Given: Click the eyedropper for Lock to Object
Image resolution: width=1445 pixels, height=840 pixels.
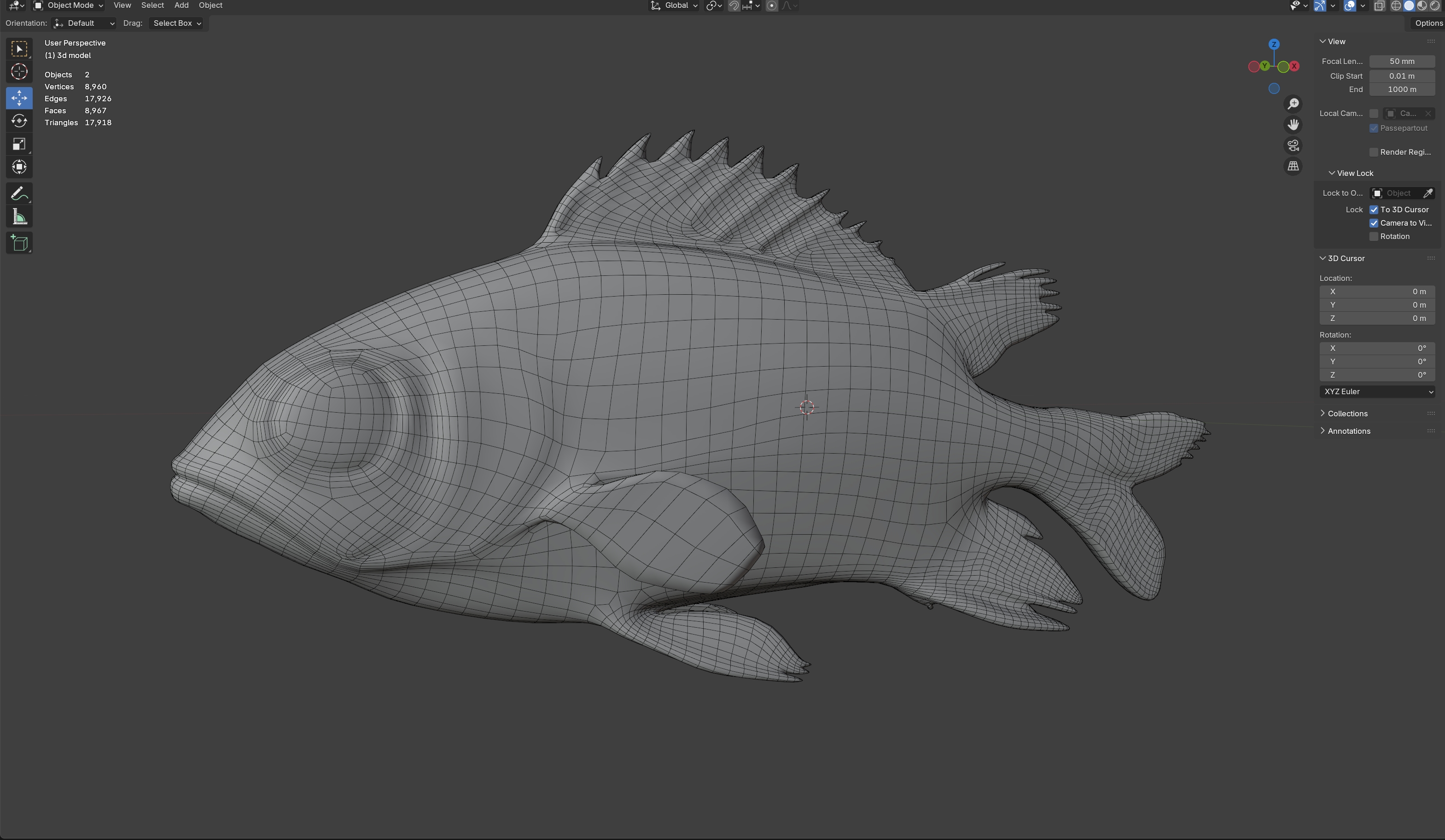Looking at the screenshot, I should tap(1427, 193).
